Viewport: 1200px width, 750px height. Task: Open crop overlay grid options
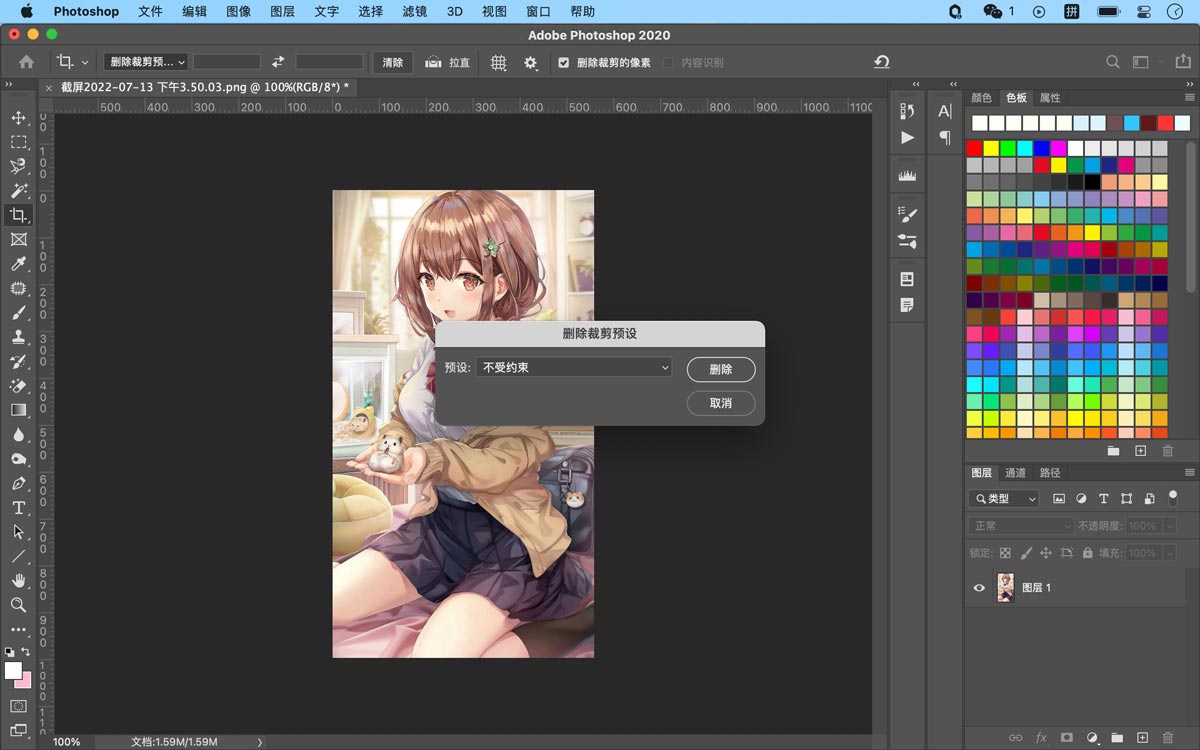[x=498, y=62]
